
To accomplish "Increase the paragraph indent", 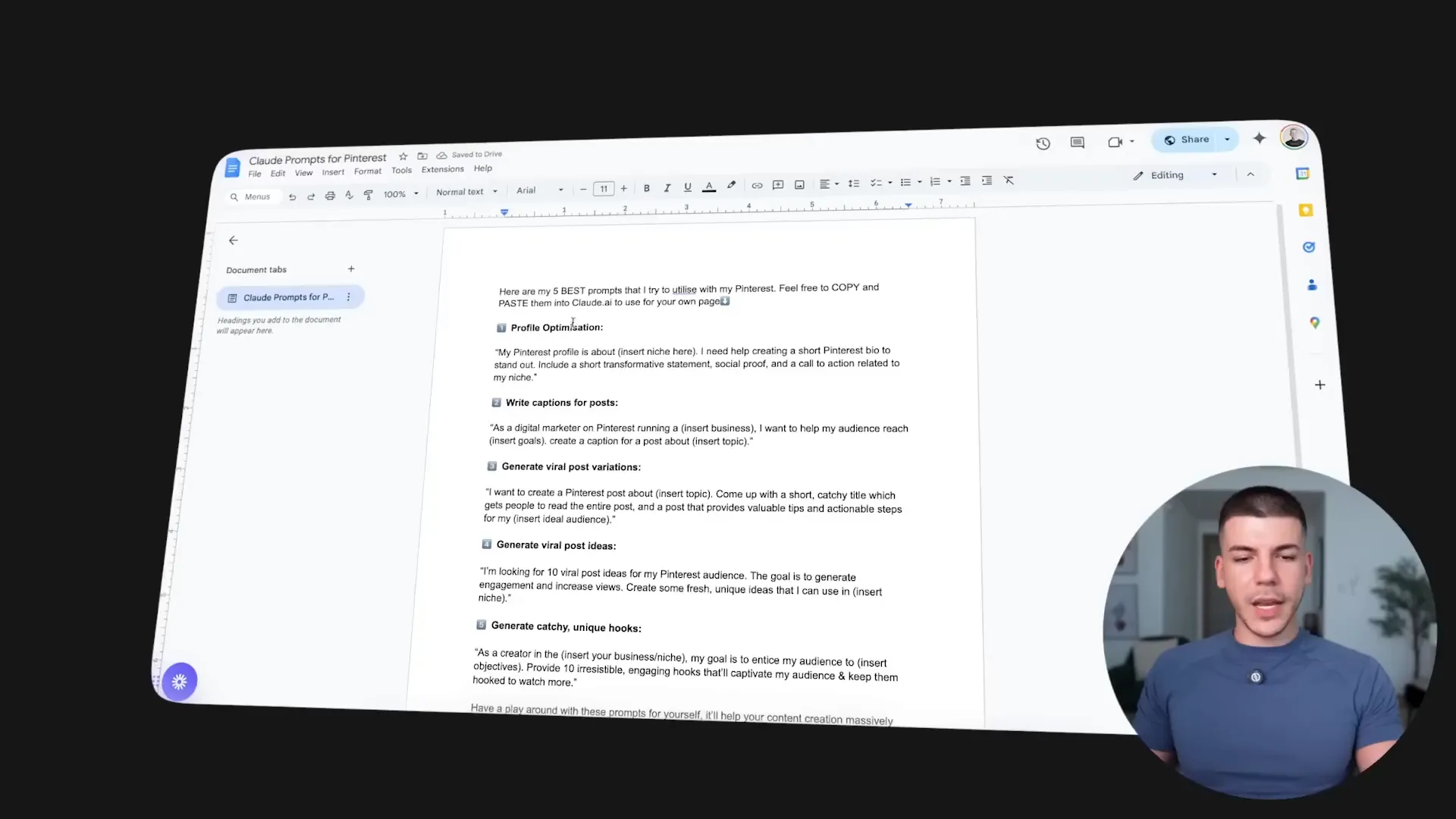I will click(987, 180).
